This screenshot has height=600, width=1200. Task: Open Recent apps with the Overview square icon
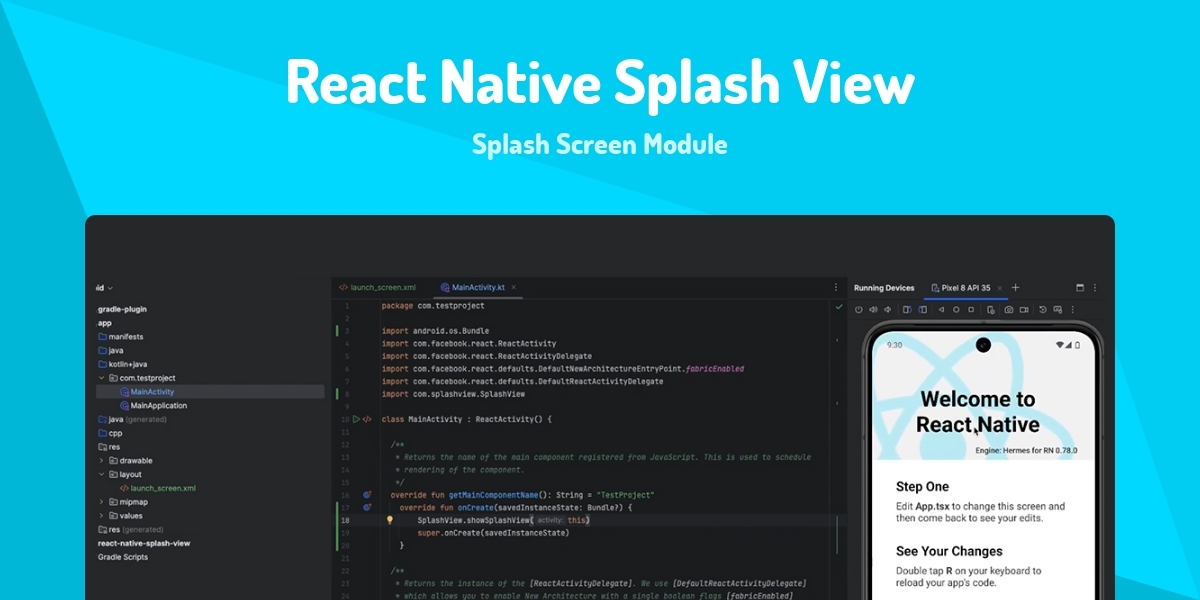[x=971, y=310]
